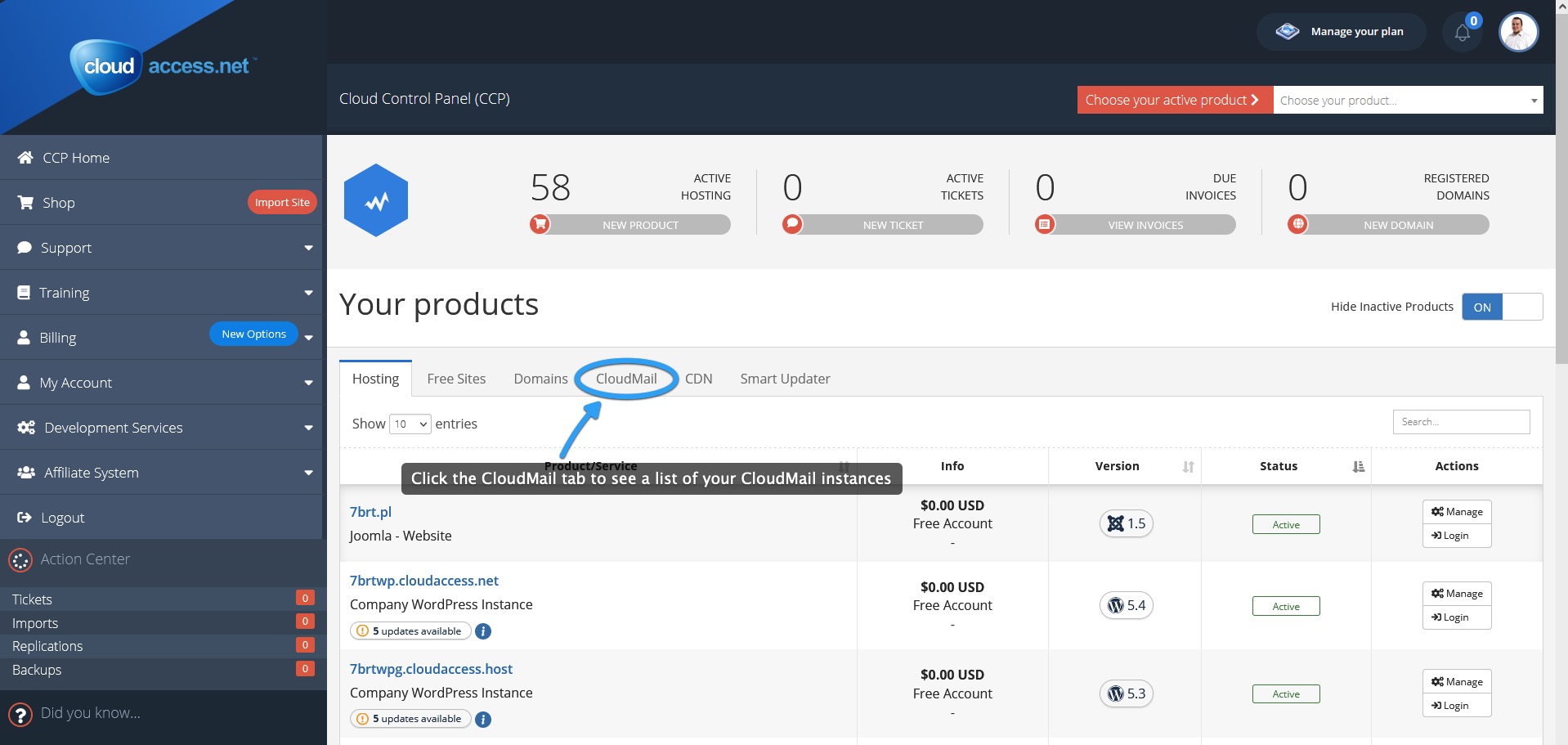
Task: Select the Free Sites tab
Action: (x=456, y=379)
